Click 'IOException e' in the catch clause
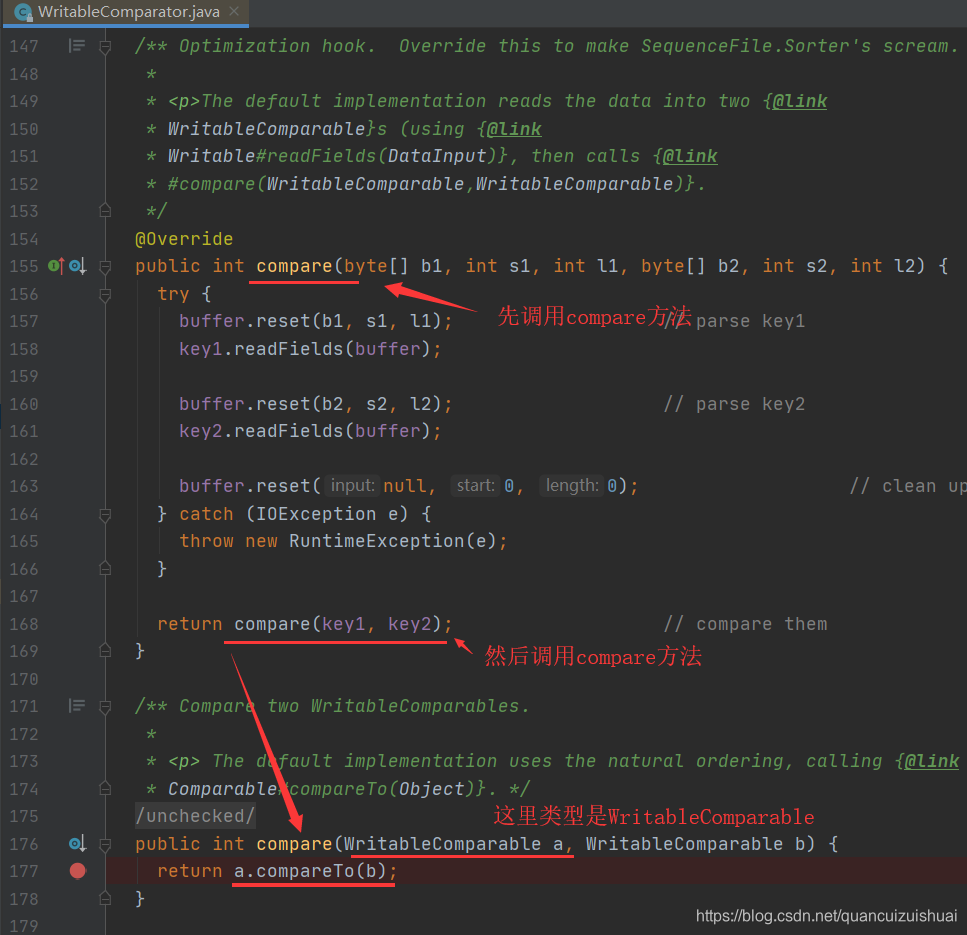This screenshot has height=935, width=967. coord(327,514)
